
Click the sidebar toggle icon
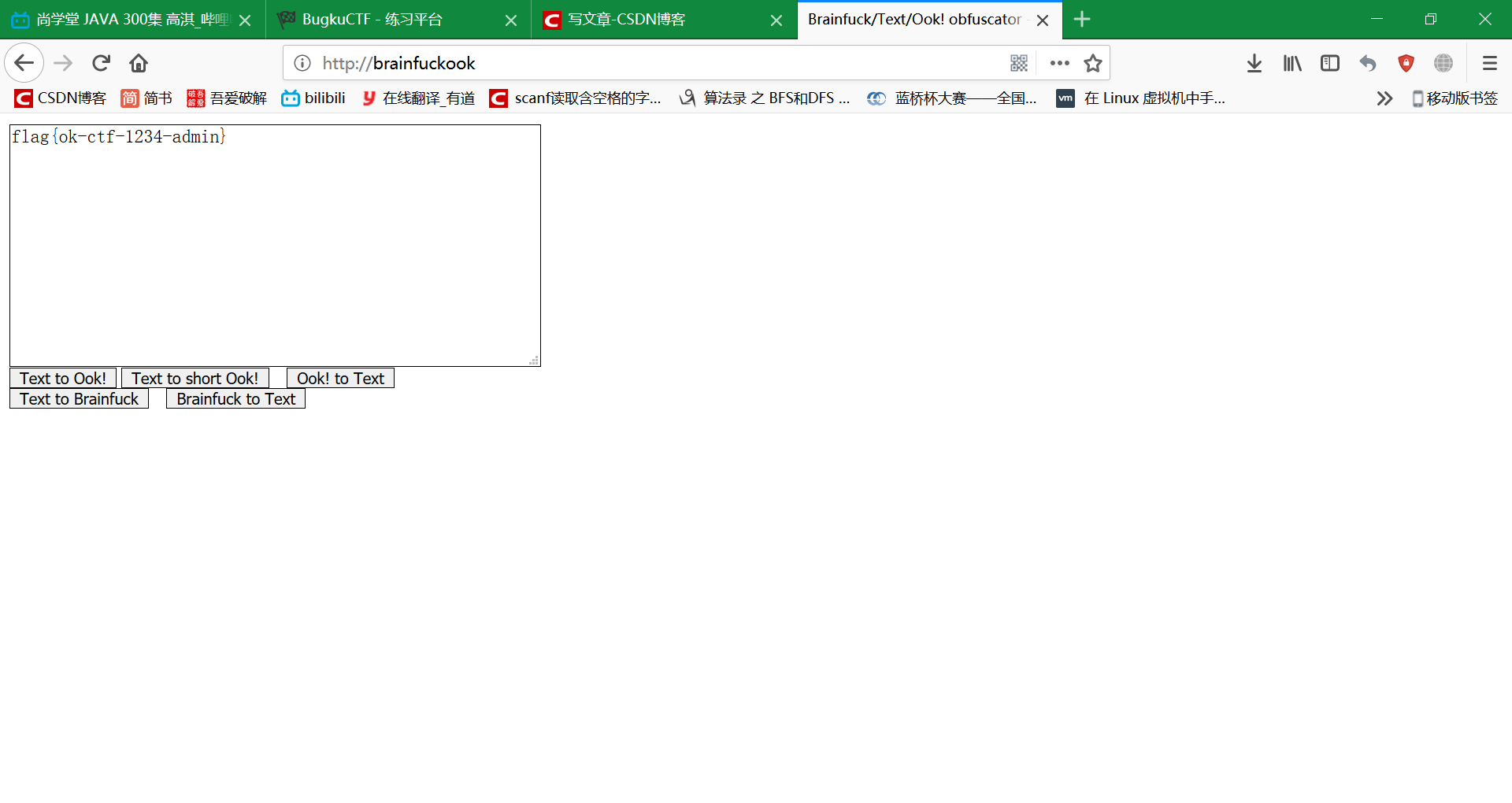(1330, 63)
